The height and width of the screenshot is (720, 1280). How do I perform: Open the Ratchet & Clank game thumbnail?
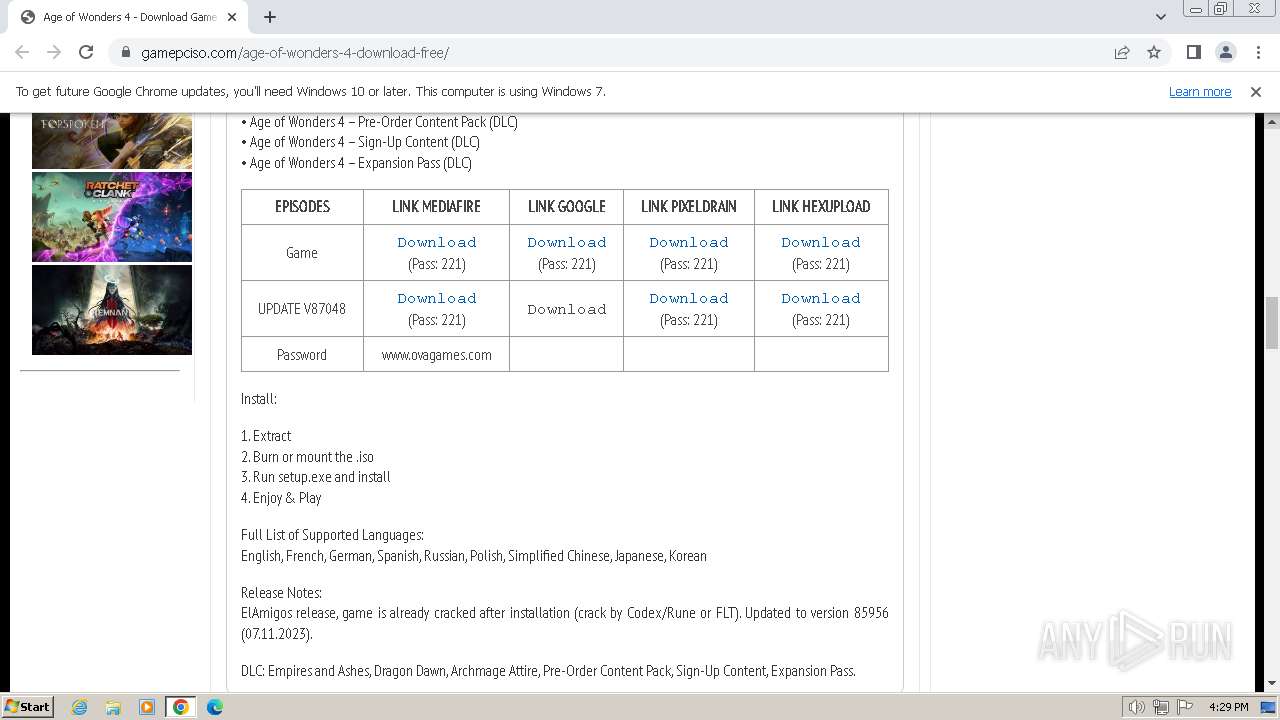point(112,217)
